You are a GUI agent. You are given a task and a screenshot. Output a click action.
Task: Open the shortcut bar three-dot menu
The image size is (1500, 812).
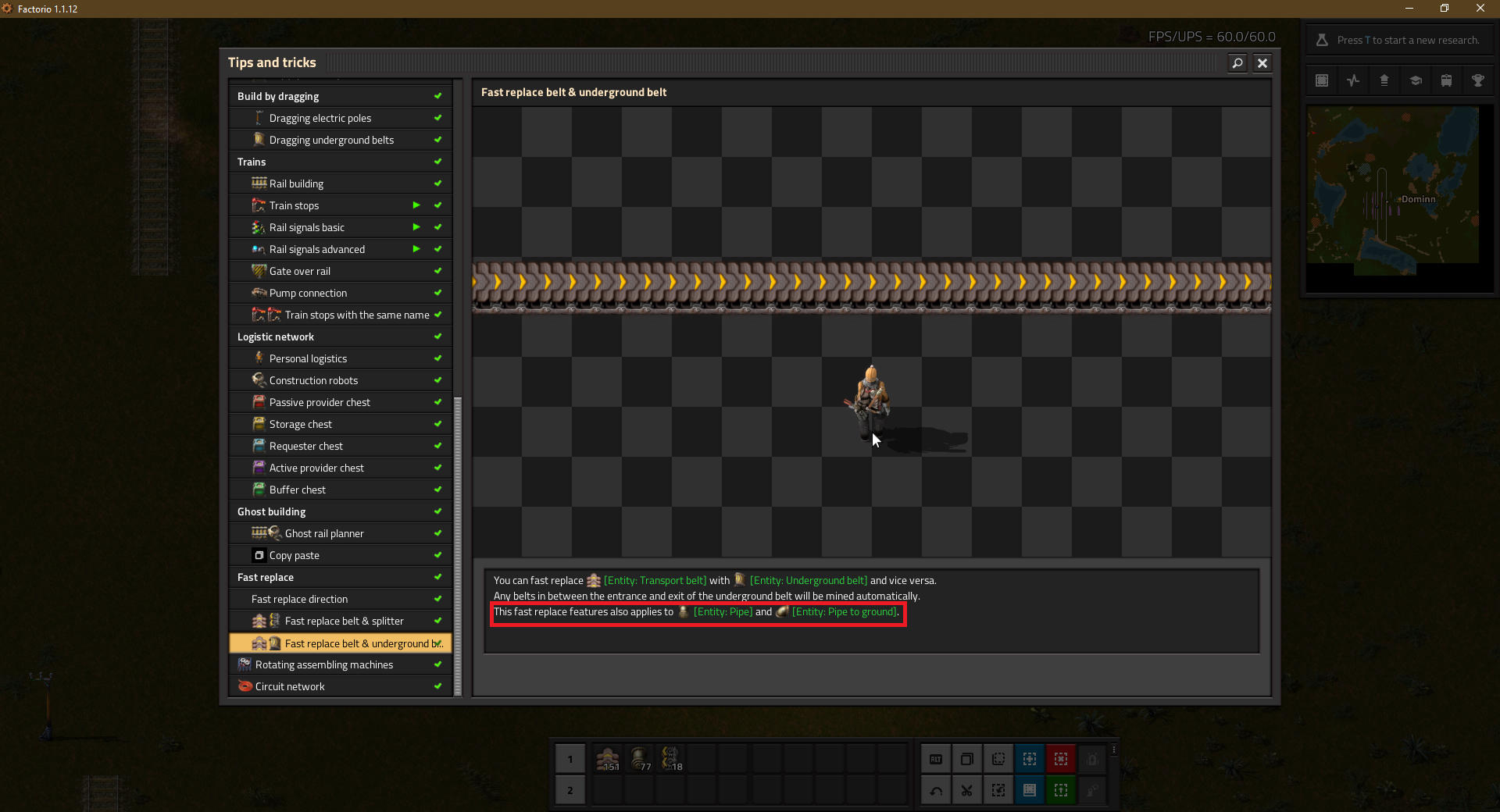[x=1114, y=750]
